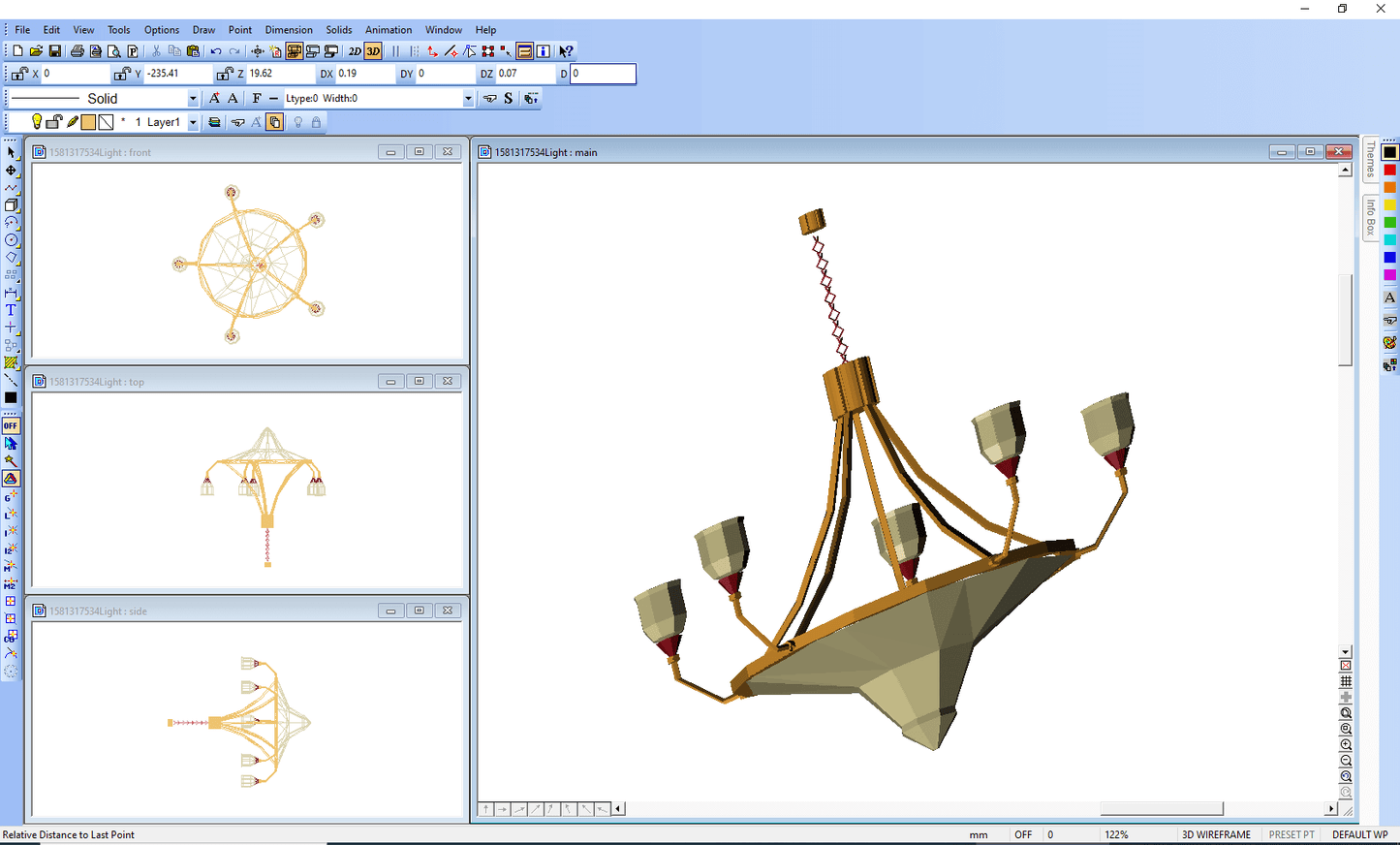Toggle the layer visibility light bulb
This screenshot has width=1400, height=845.
tap(38, 121)
